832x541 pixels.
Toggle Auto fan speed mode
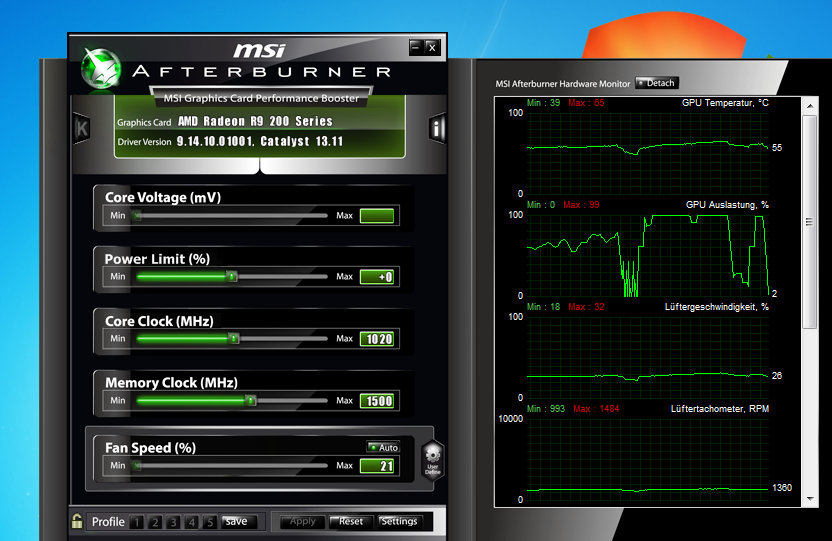coord(383,448)
